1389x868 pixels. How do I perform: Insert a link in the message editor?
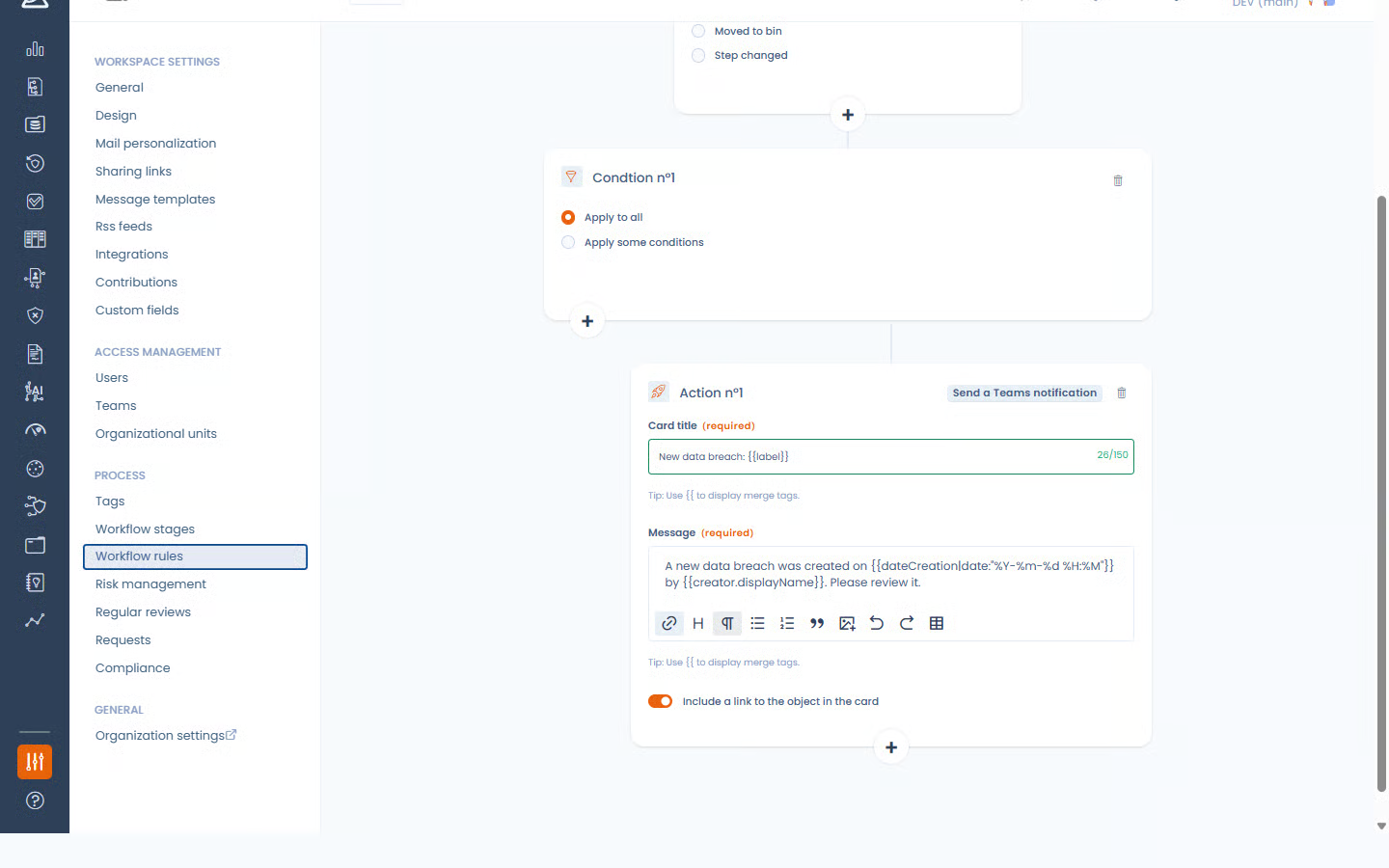pos(668,623)
